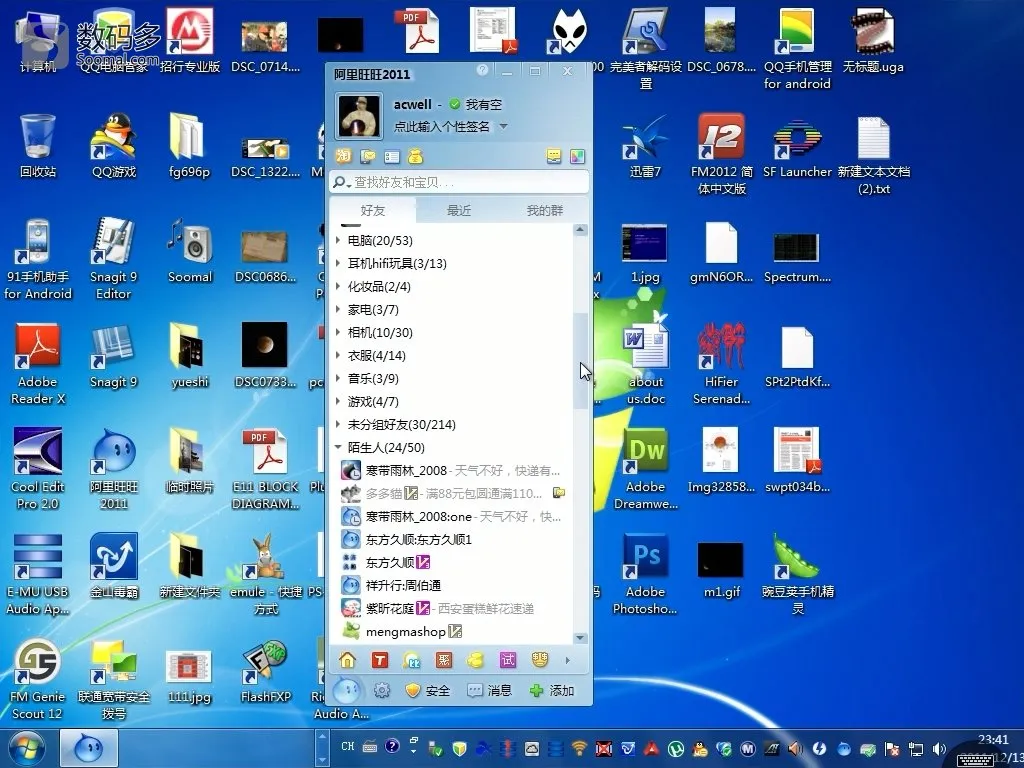This screenshot has width=1024, height=768.
Task: Click the contact list scrollbar down arrow
Action: (580, 638)
